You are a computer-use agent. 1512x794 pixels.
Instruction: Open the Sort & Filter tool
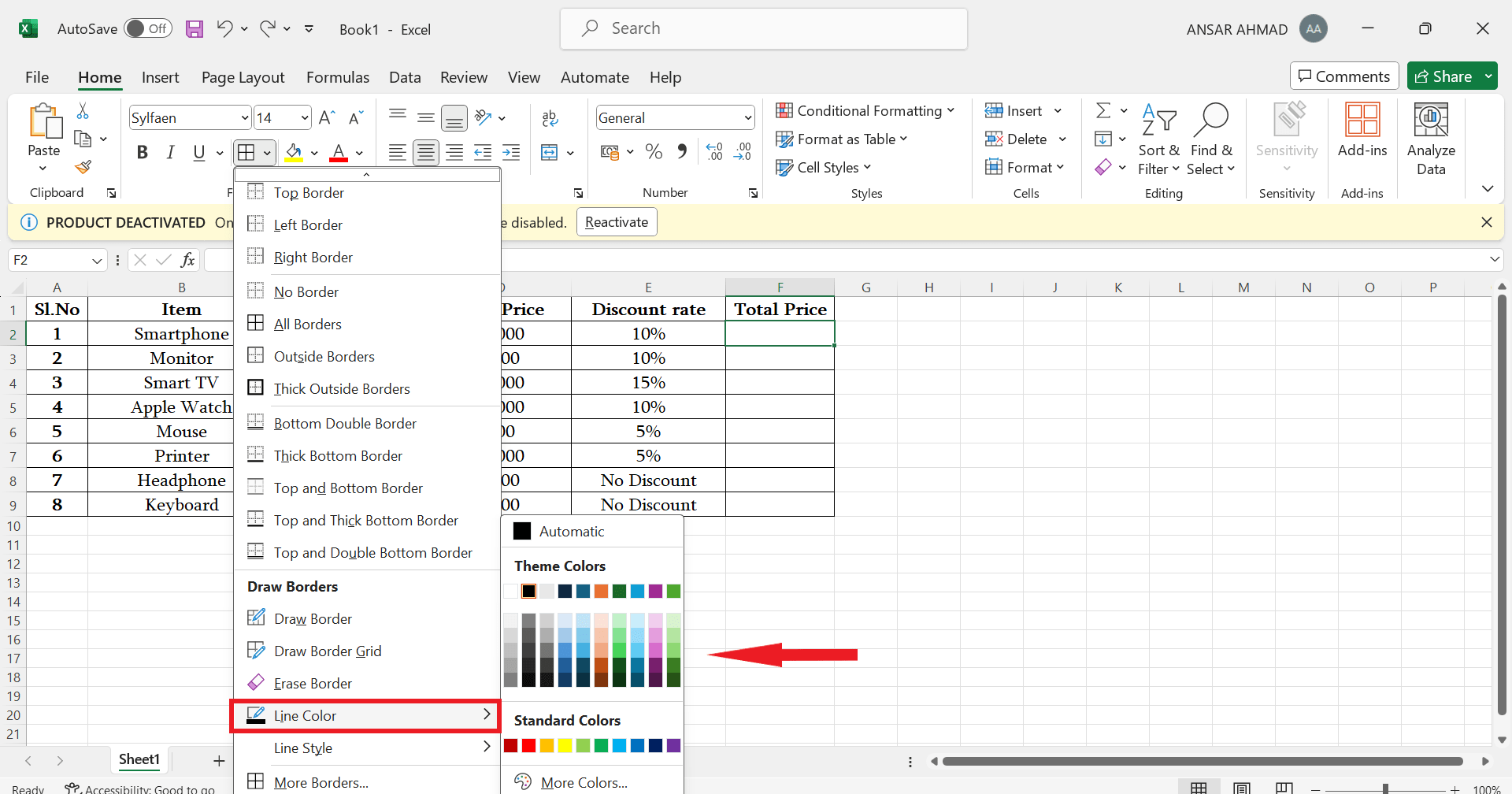tap(1158, 139)
